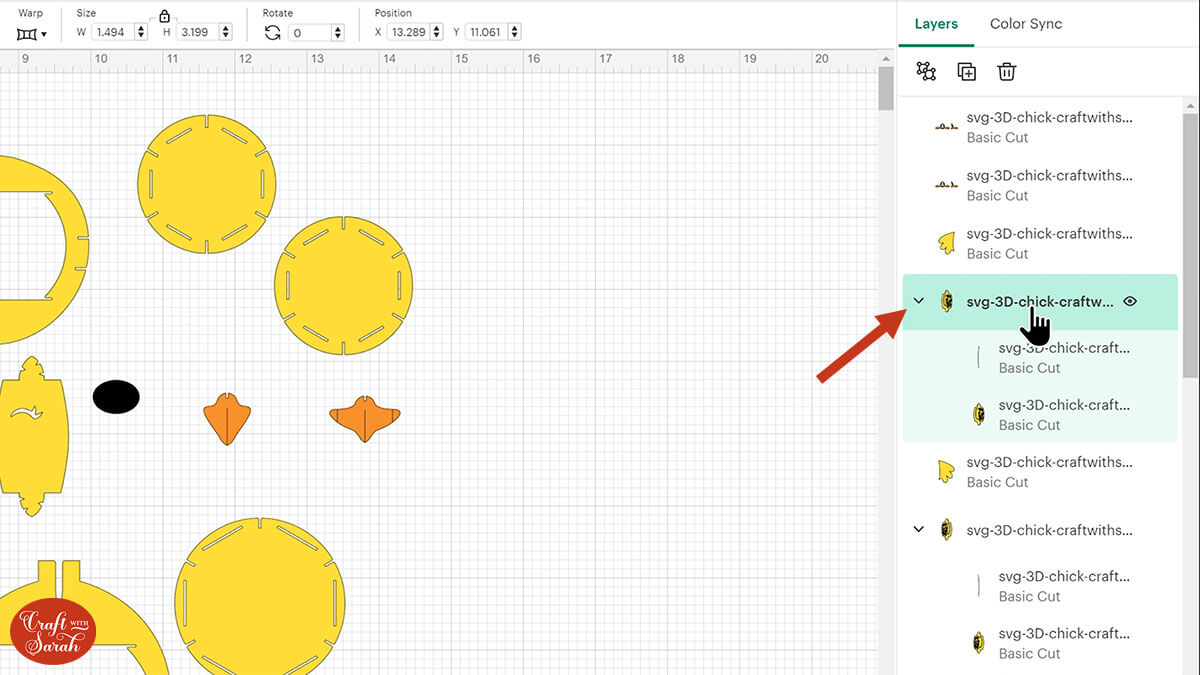Select the topmost feet layer in the list
Viewport: 1200px width, 675px height.
pos(1040,127)
